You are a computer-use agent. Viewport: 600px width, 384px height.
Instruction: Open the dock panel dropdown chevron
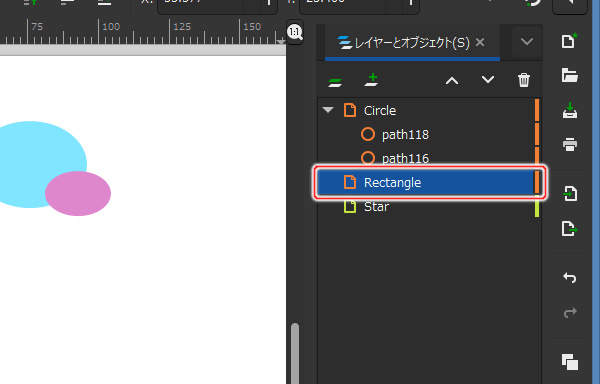(x=527, y=41)
